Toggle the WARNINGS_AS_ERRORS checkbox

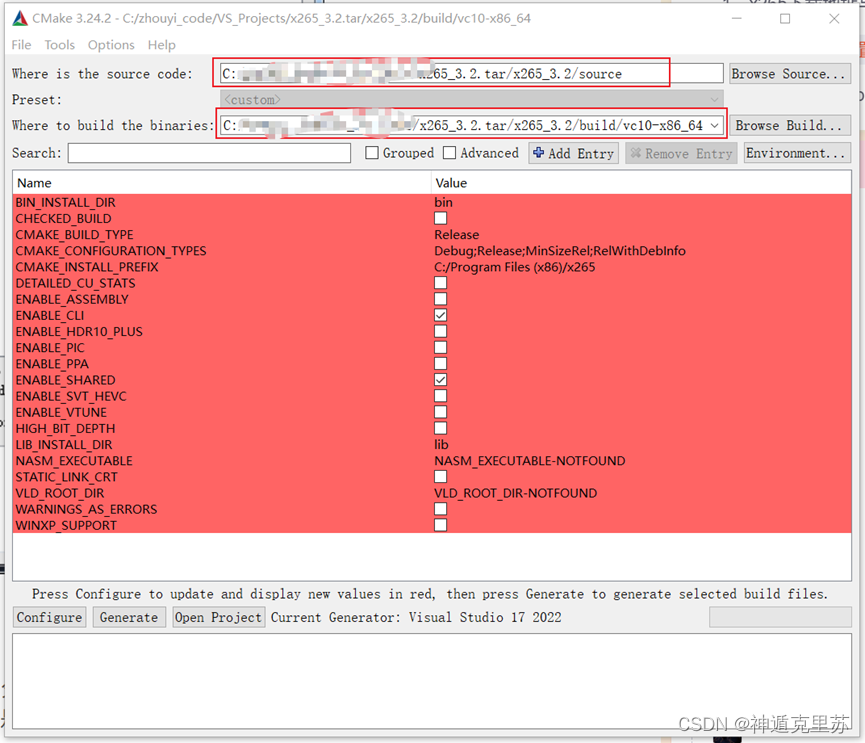point(440,509)
